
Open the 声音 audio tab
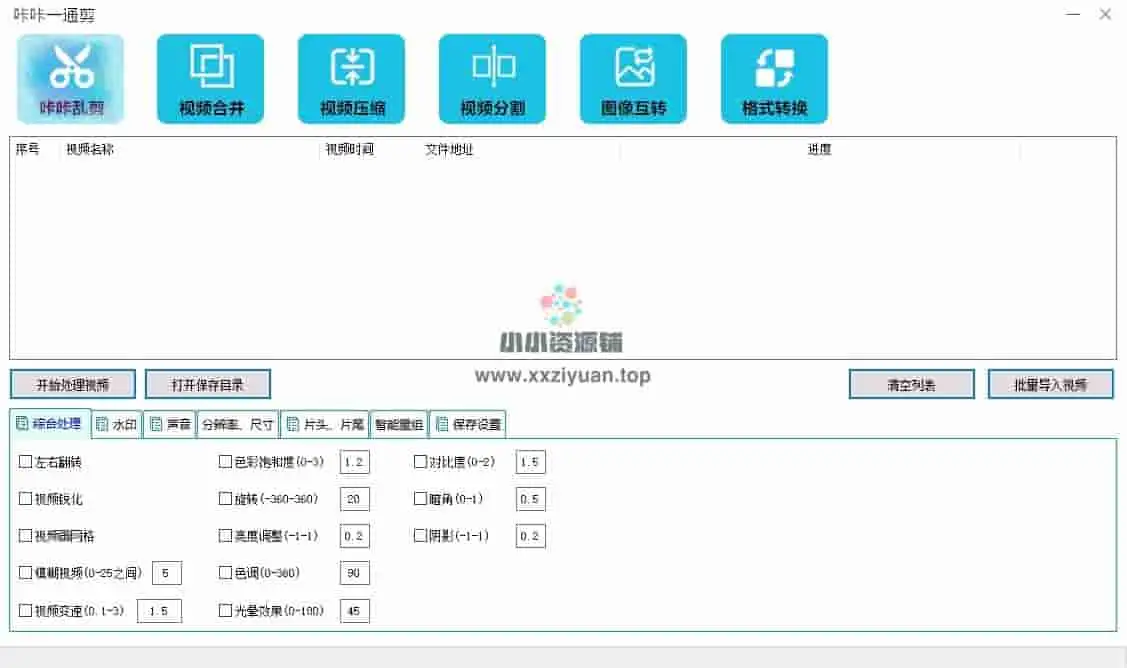[170, 425]
